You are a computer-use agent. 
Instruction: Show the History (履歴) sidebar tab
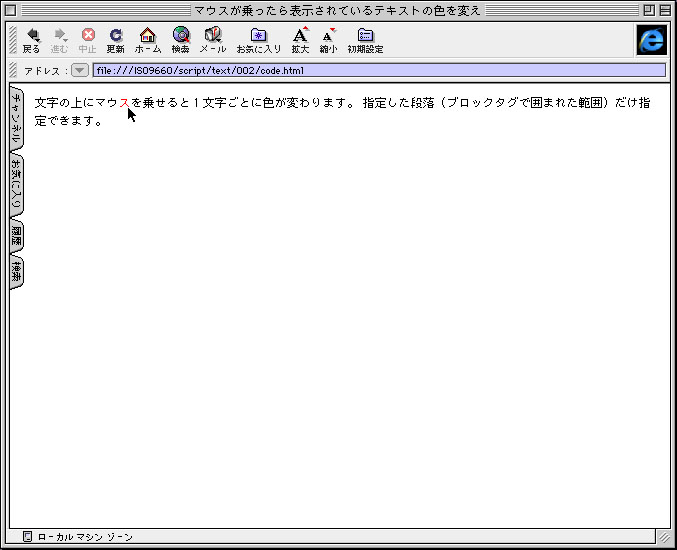coord(16,236)
